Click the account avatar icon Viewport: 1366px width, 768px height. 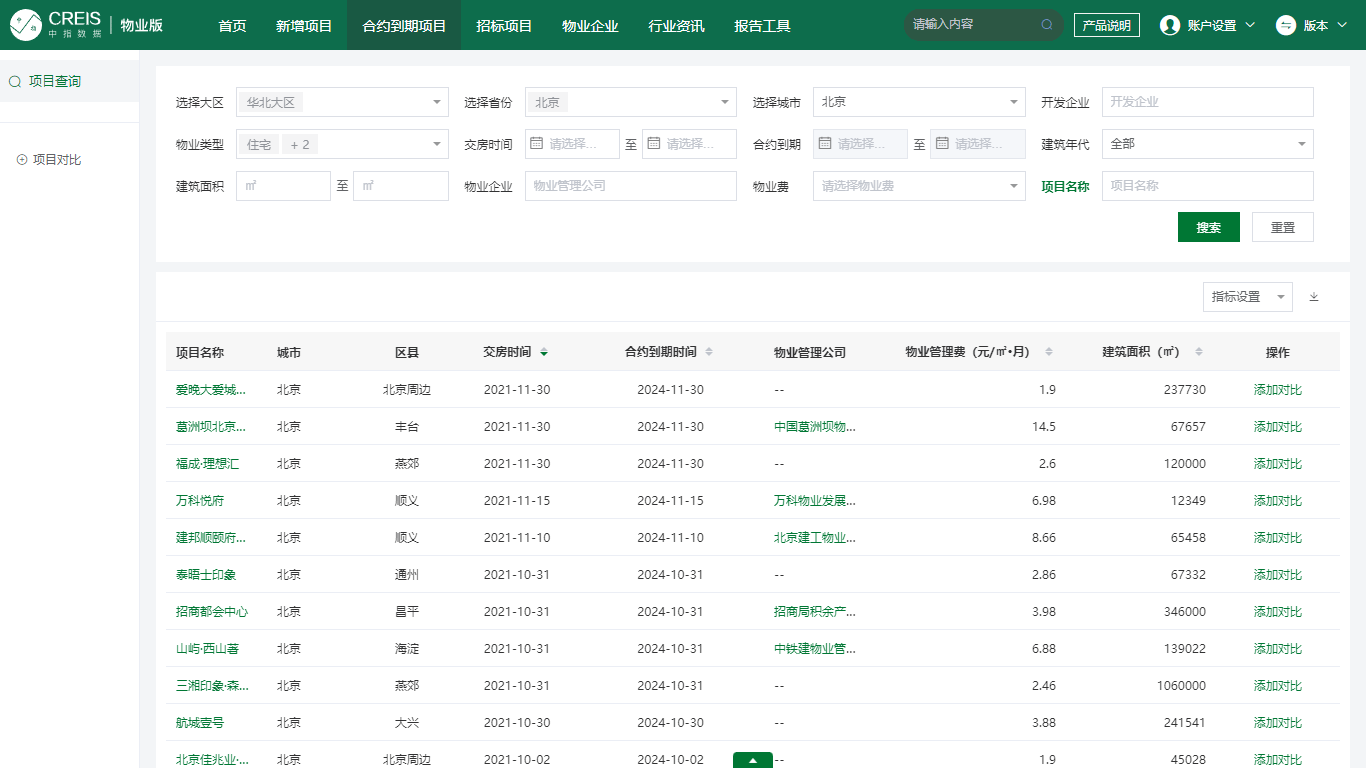[1169, 26]
